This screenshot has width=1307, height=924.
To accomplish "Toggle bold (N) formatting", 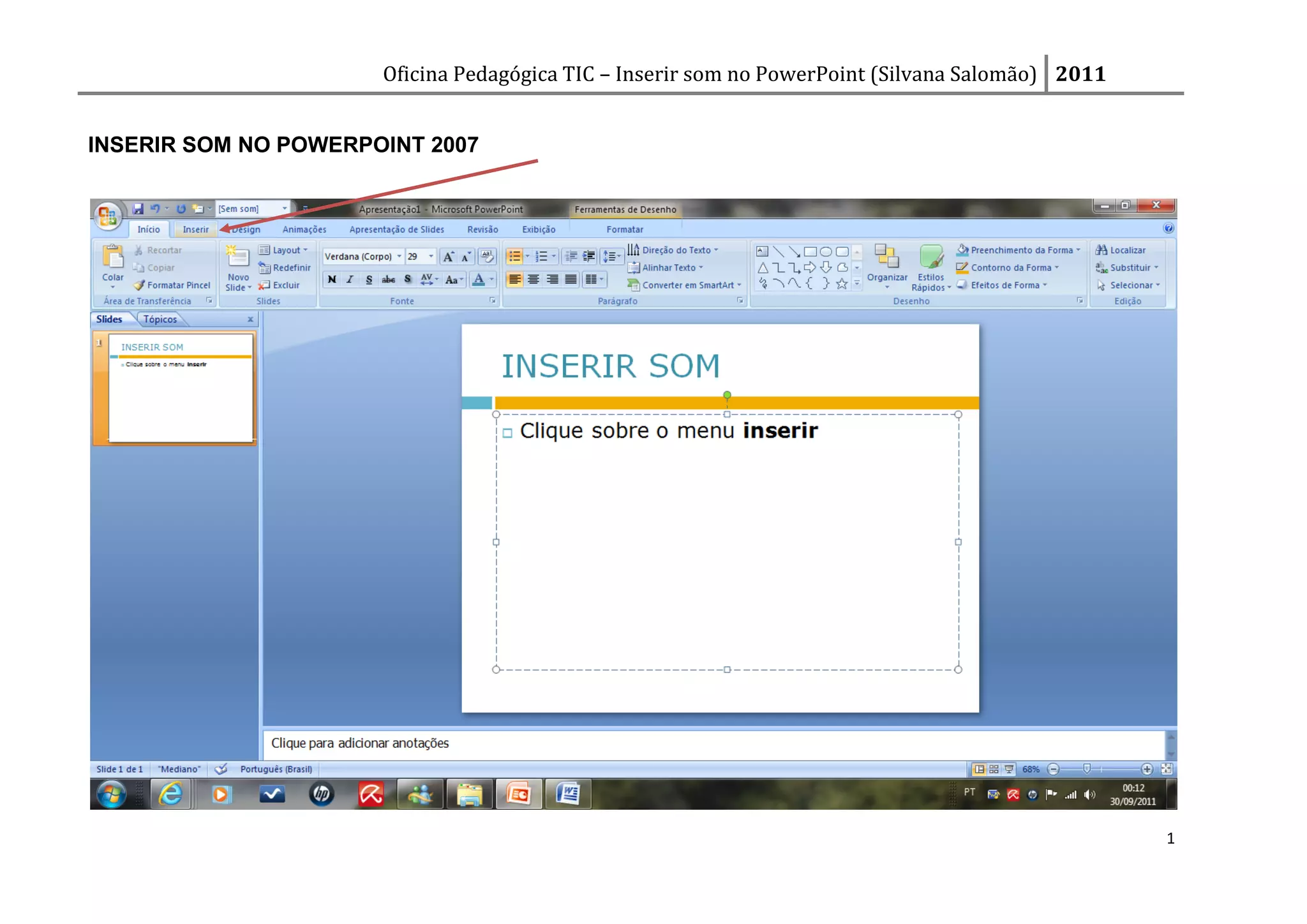I will 332,279.
